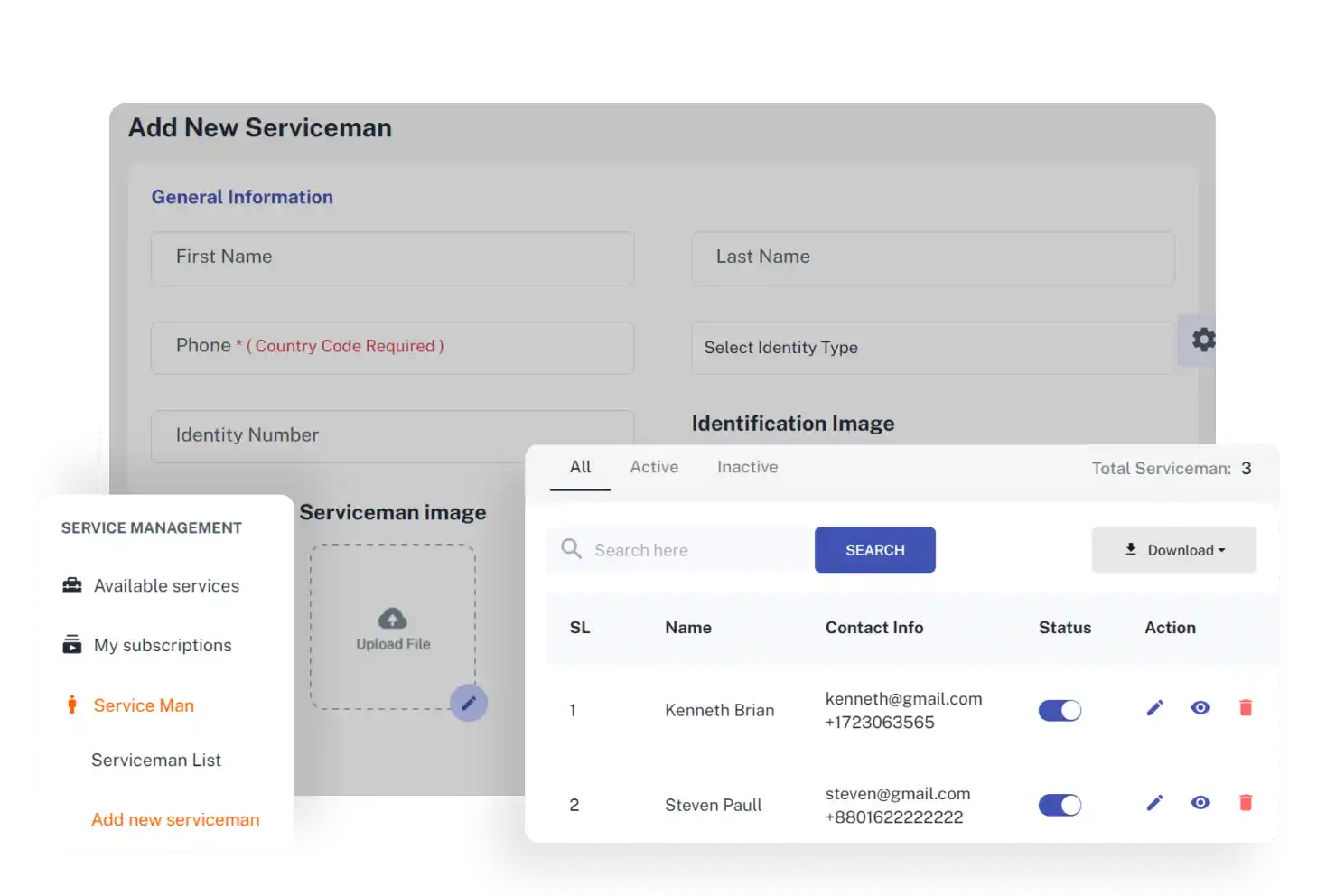Edit Kenneth Brian with pencil icon
The height and width of the screenshot is (896, 1326).
tap(1154, 708)
